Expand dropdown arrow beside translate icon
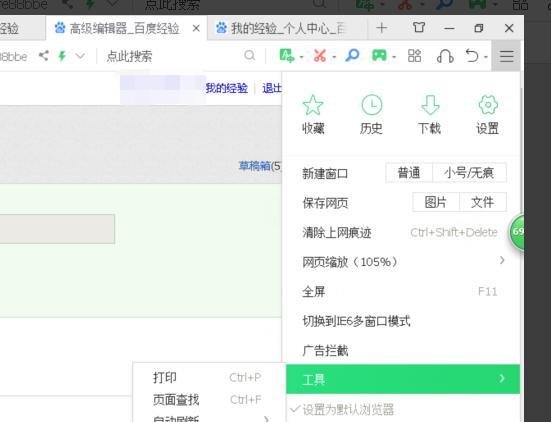Screen dimensions: 551x422 pyautogui.click(x=301, y=57)
